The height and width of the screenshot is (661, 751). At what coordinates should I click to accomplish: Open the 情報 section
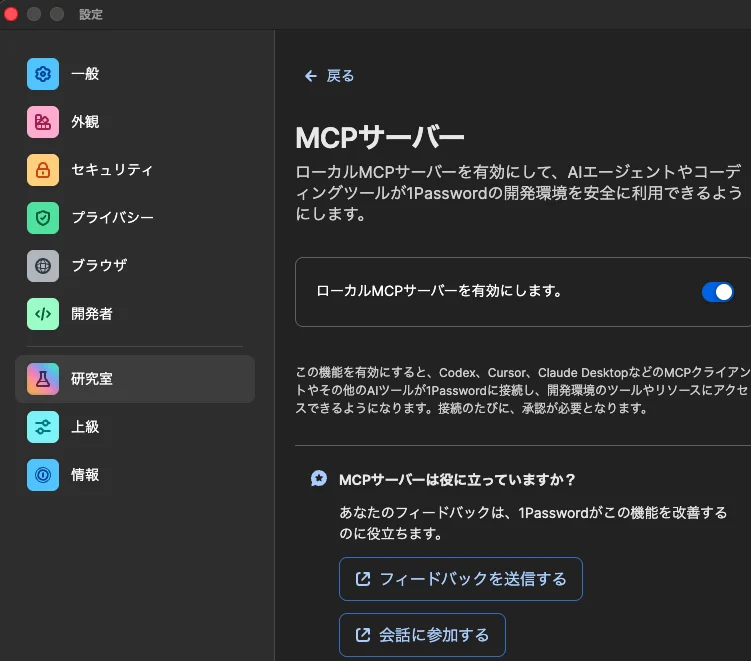click(x=135, y=475)
